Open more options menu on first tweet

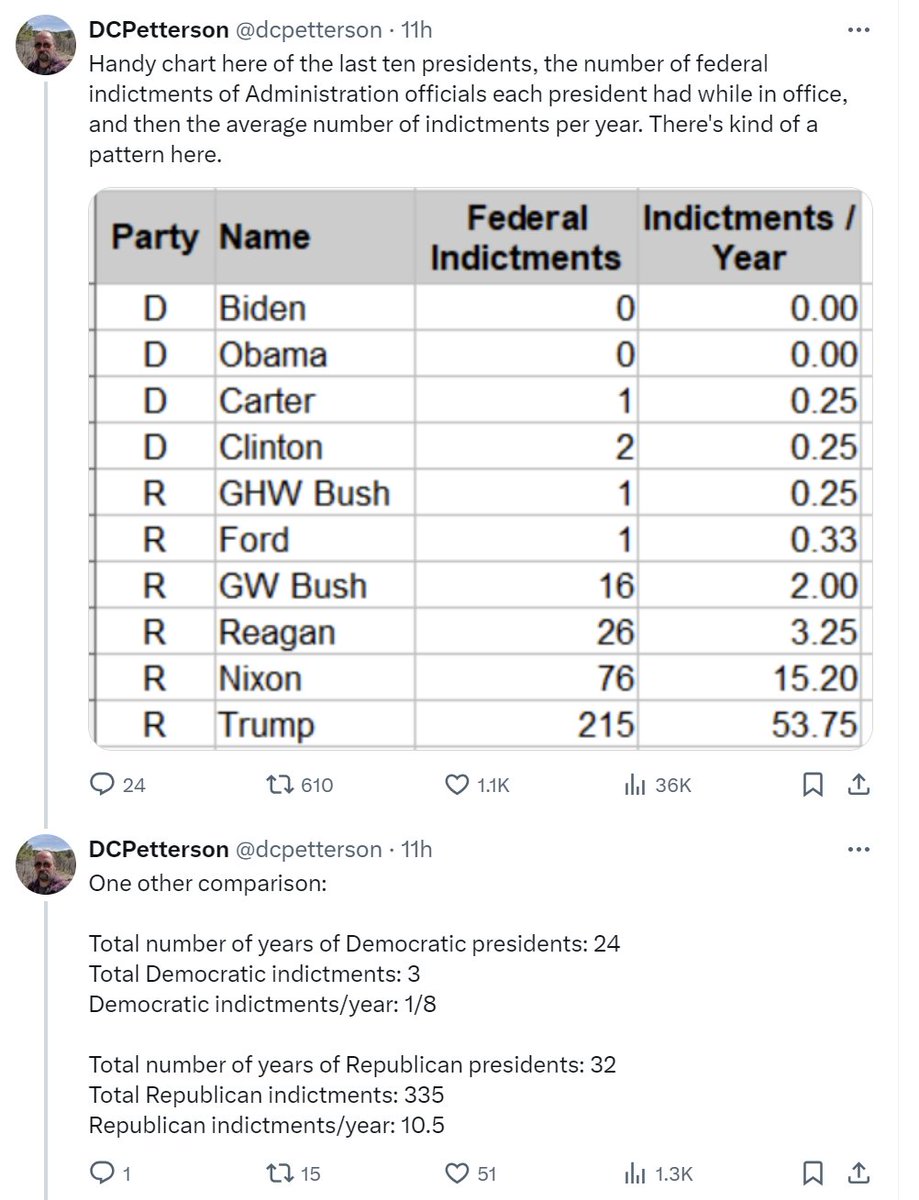(x=858, y=30)
